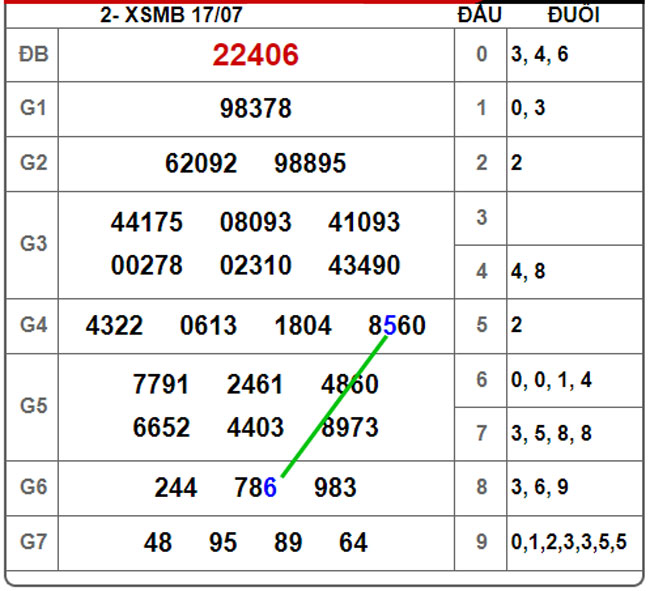Click G4 number 8560 with blue digit
The width and height of the screenshot is (650, 591).
tap(396, 326)
